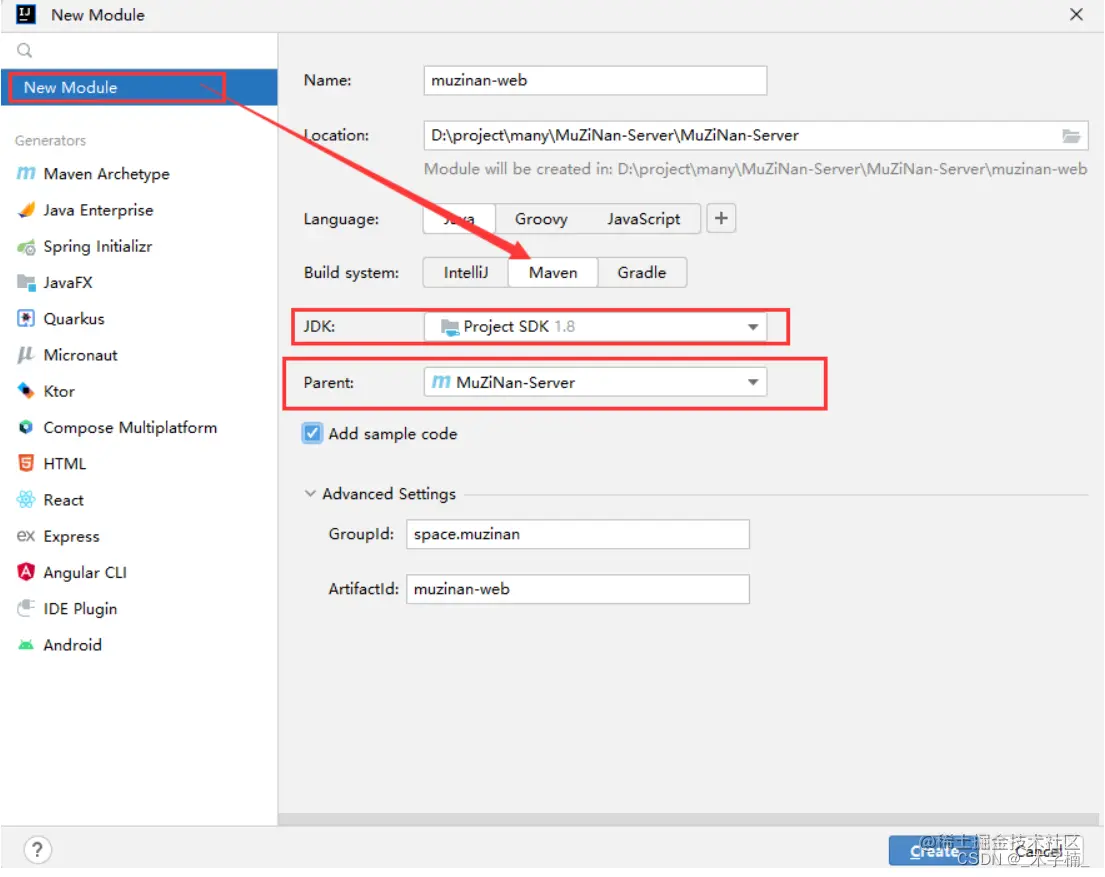Select the Spring Initializr leaf icon
1105x877 pixels.
point(26,247)
